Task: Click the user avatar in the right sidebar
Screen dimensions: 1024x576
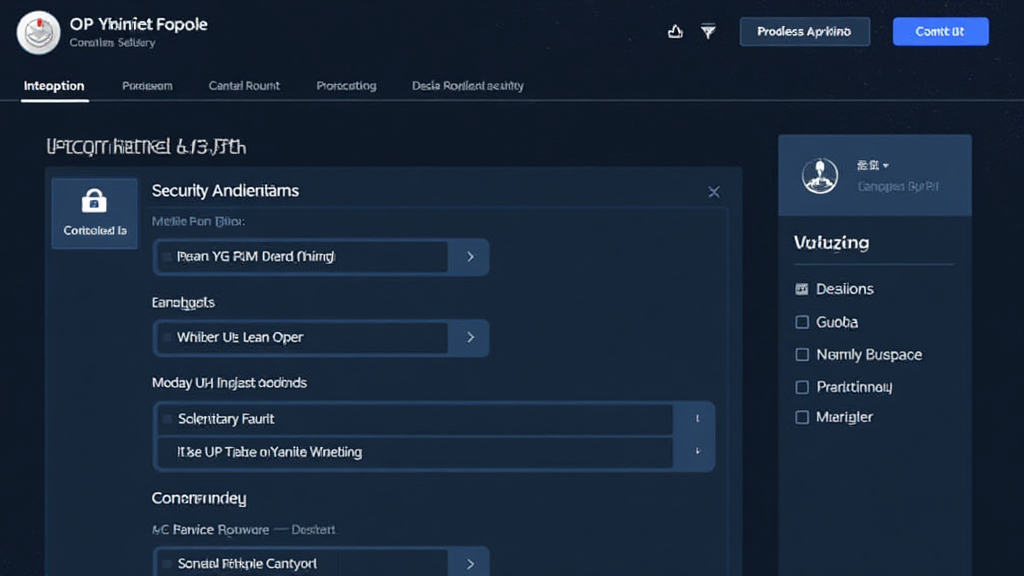Action: (x=819, y=177)
